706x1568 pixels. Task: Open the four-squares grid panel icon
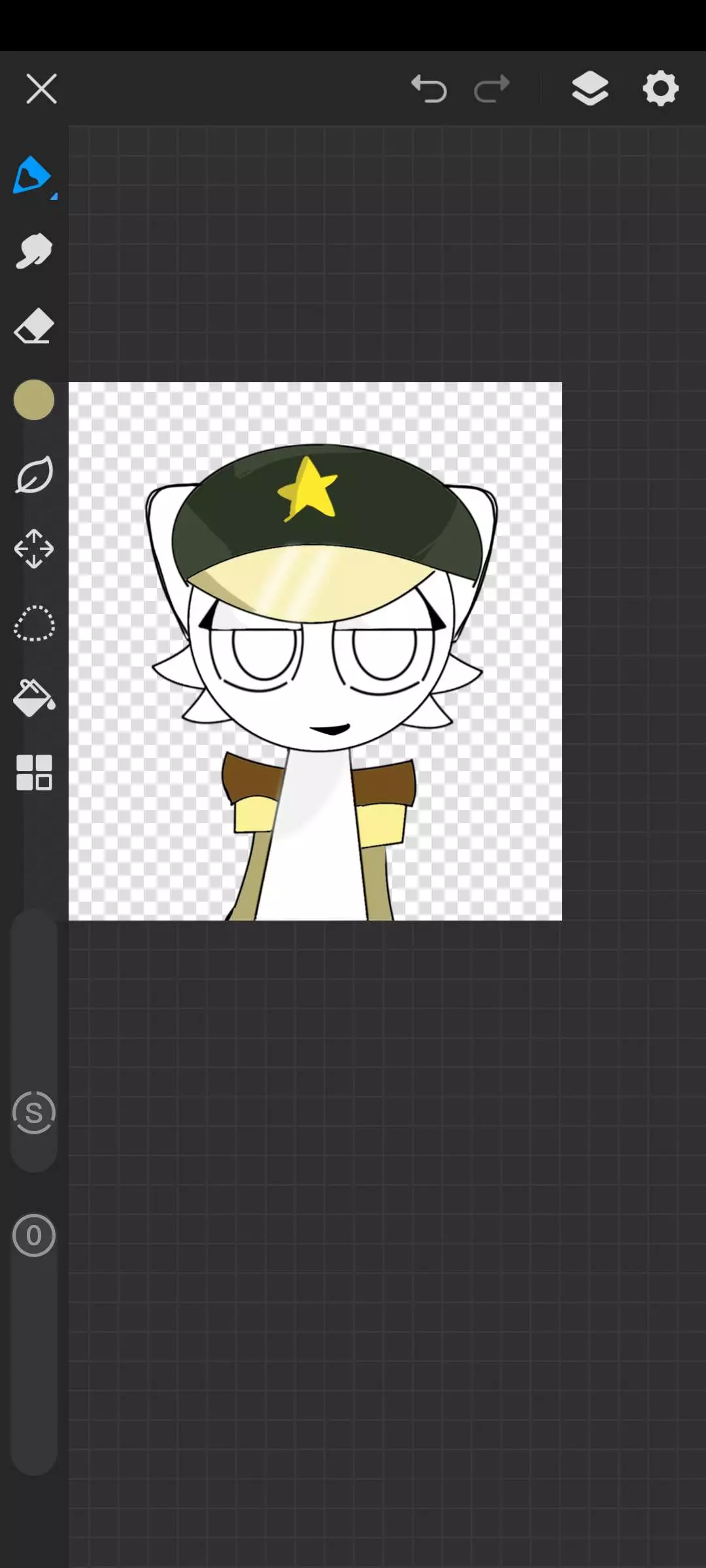click(33, 773)
